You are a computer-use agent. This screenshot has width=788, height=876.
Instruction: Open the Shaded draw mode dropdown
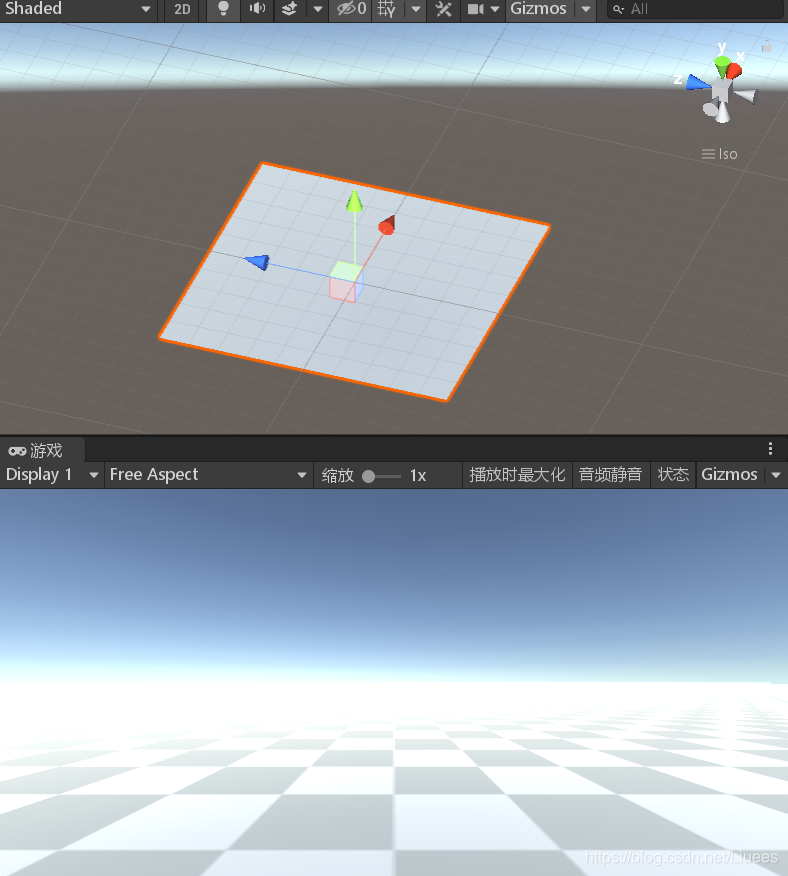[x=78, y=9]
